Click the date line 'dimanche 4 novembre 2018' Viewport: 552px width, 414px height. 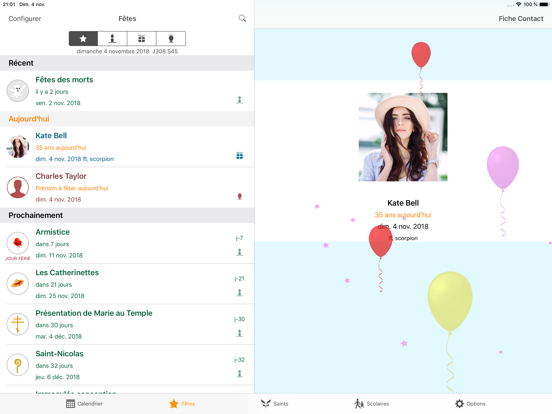[113, 51]
